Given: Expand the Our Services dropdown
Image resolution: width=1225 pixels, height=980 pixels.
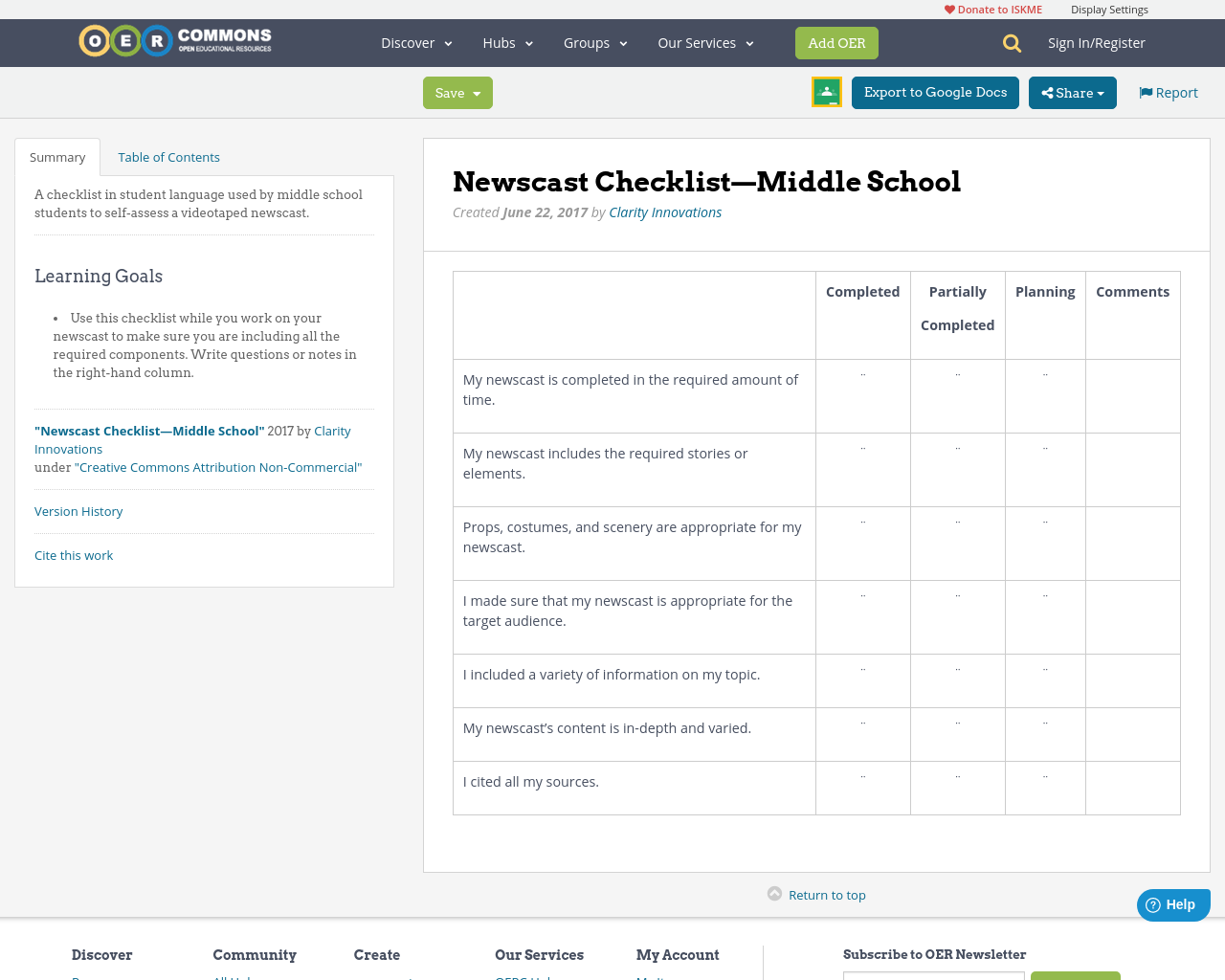Looking at the screenshot, I should (705, 42).
